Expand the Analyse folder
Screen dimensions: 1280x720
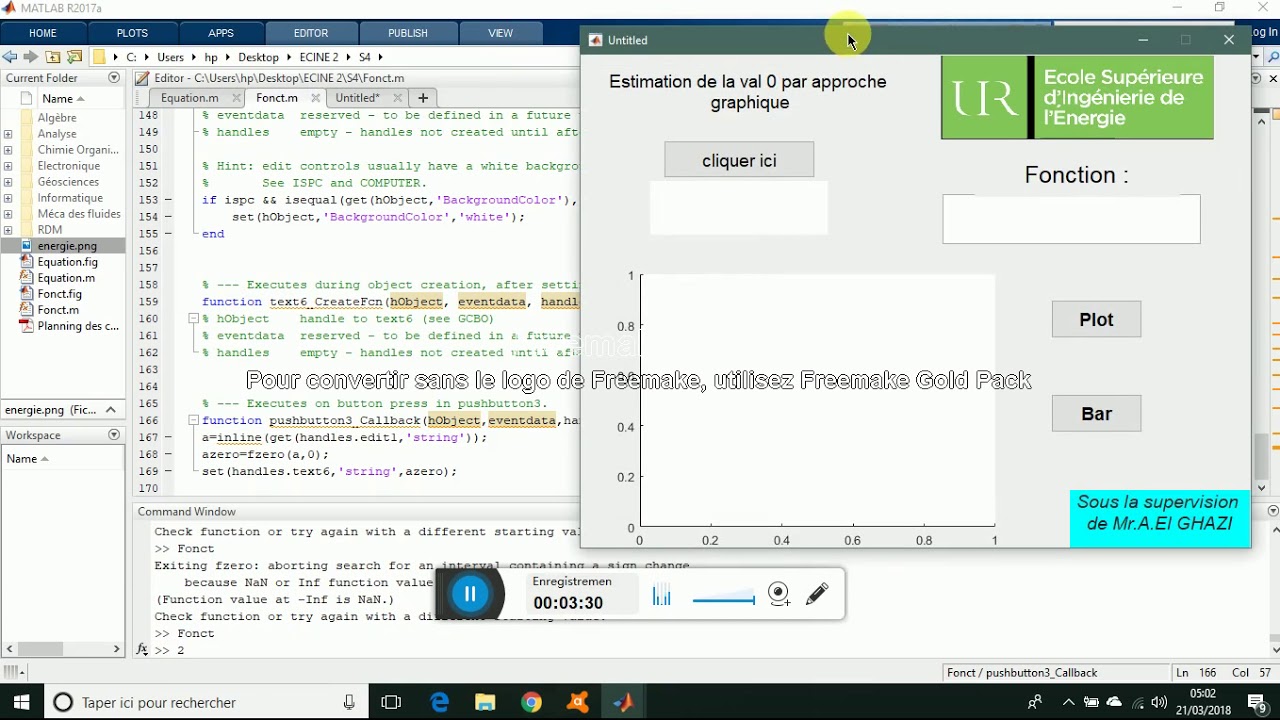pyautogui.click(x=8, y=134)
